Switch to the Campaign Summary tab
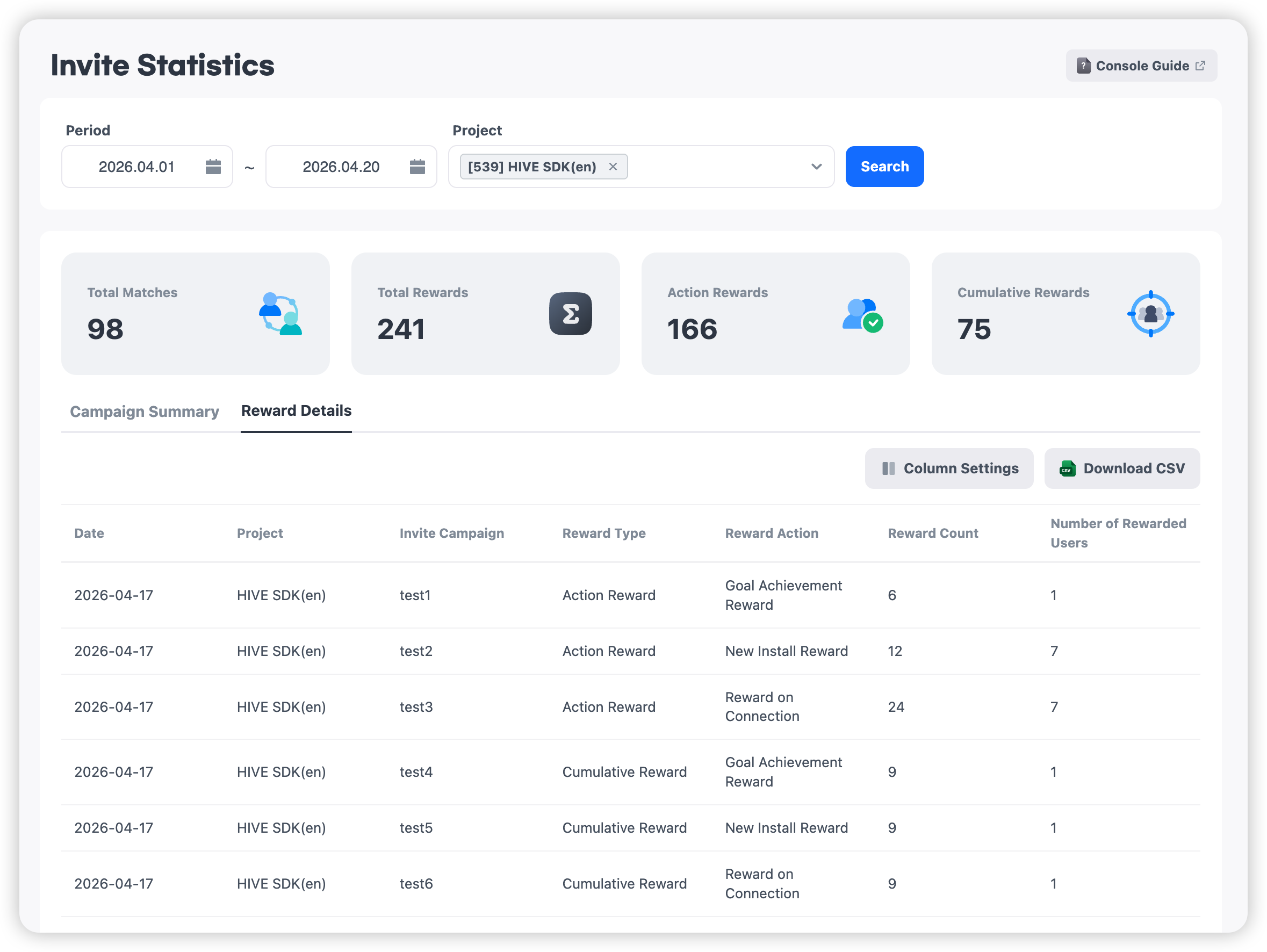 pyautogui.click(x=145, y=412)
